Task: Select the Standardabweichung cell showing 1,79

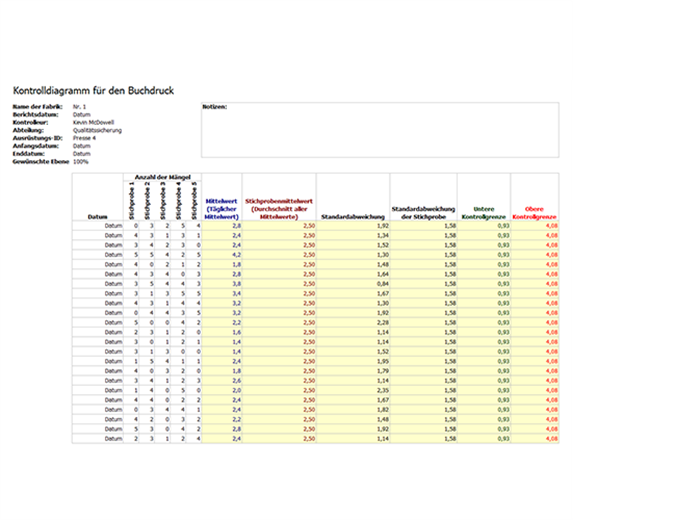Action: (x=353, y=371)
